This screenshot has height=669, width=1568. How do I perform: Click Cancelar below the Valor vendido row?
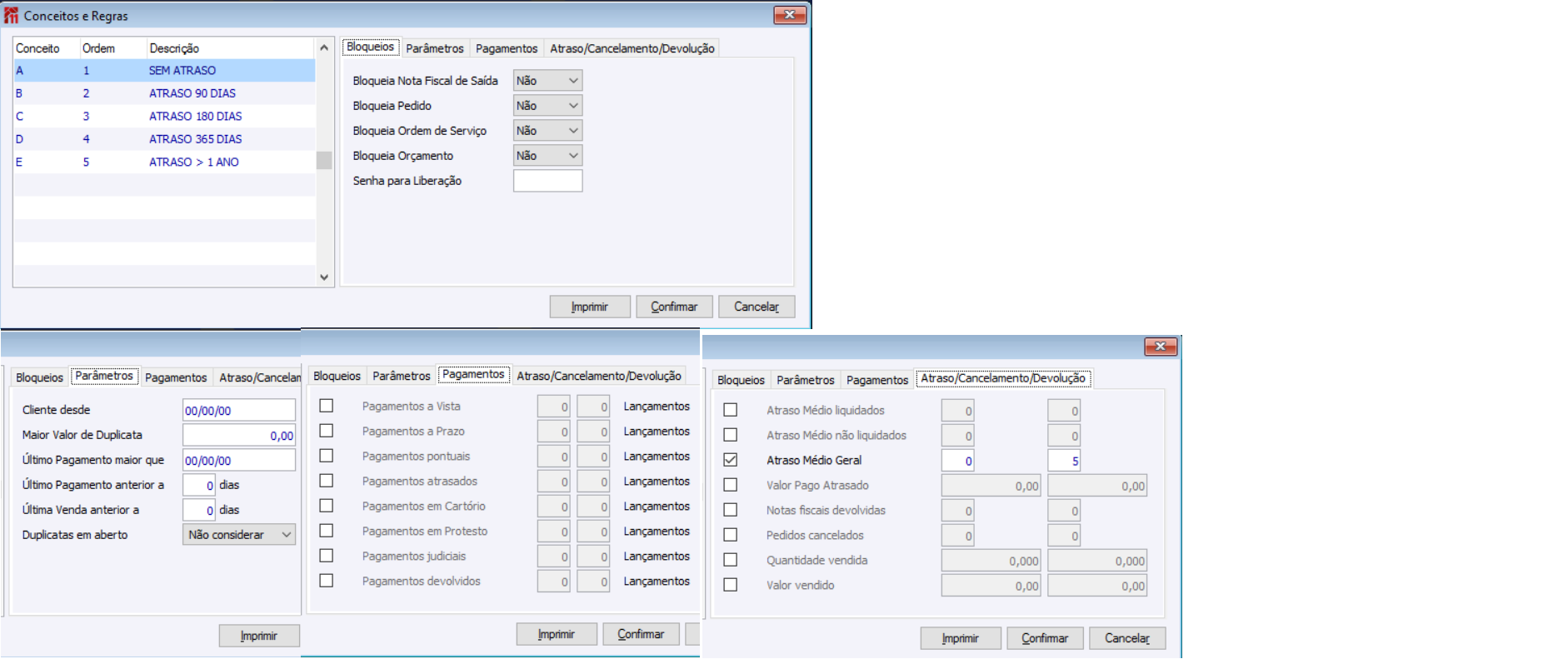(1127, 638)
